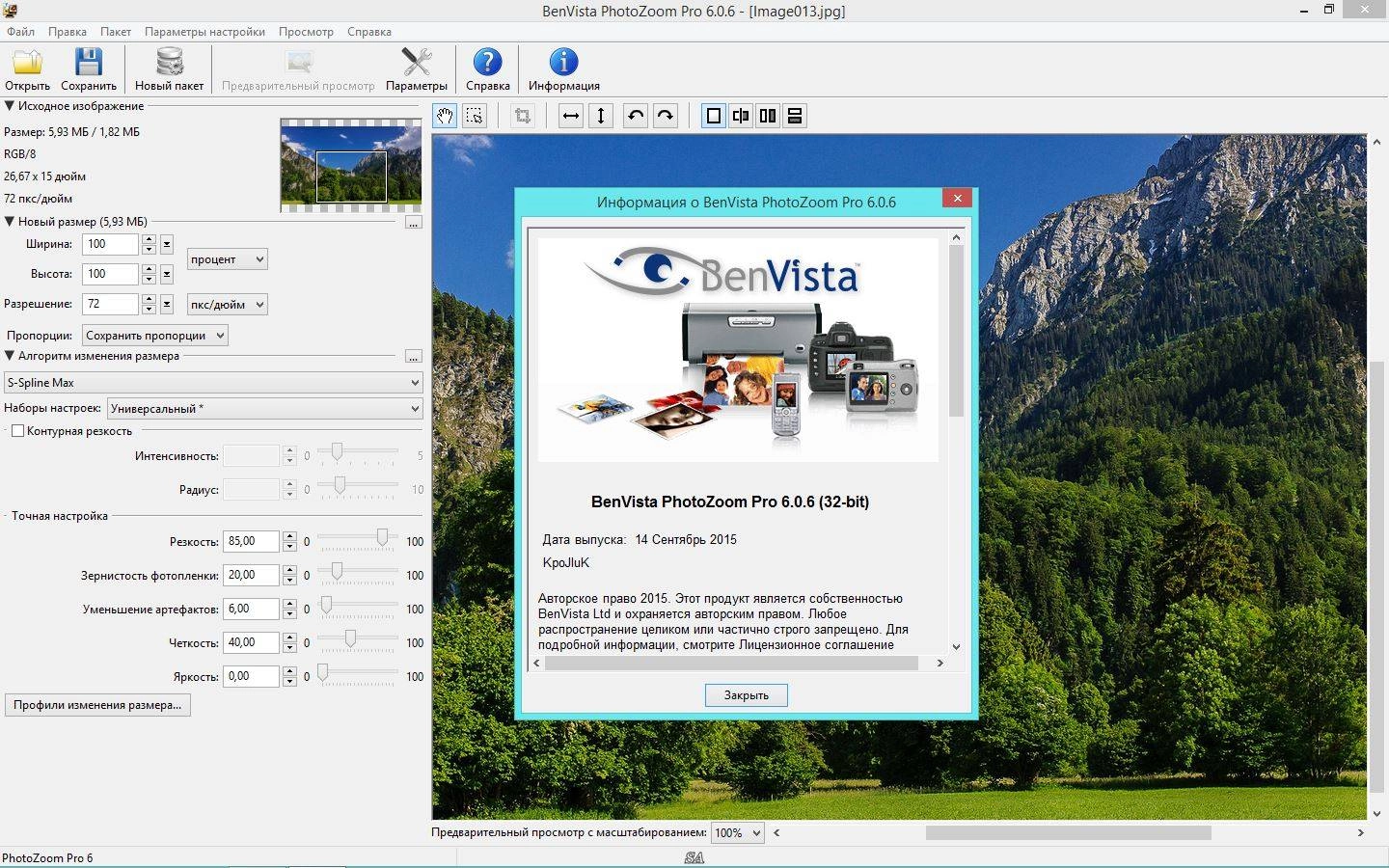The image size is (1389, 868).
Task: Select the hand pan tool
Action: click(x=444, y=116)
